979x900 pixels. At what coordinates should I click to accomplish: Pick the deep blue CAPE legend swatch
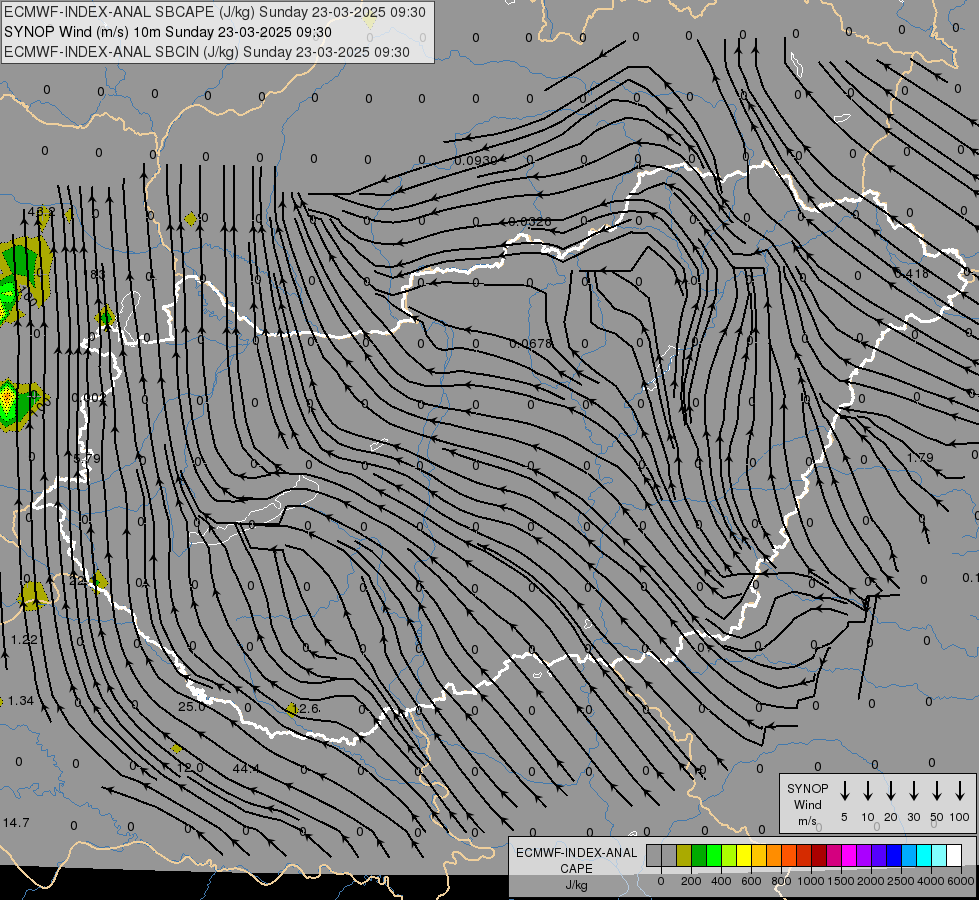pos(894,855)
